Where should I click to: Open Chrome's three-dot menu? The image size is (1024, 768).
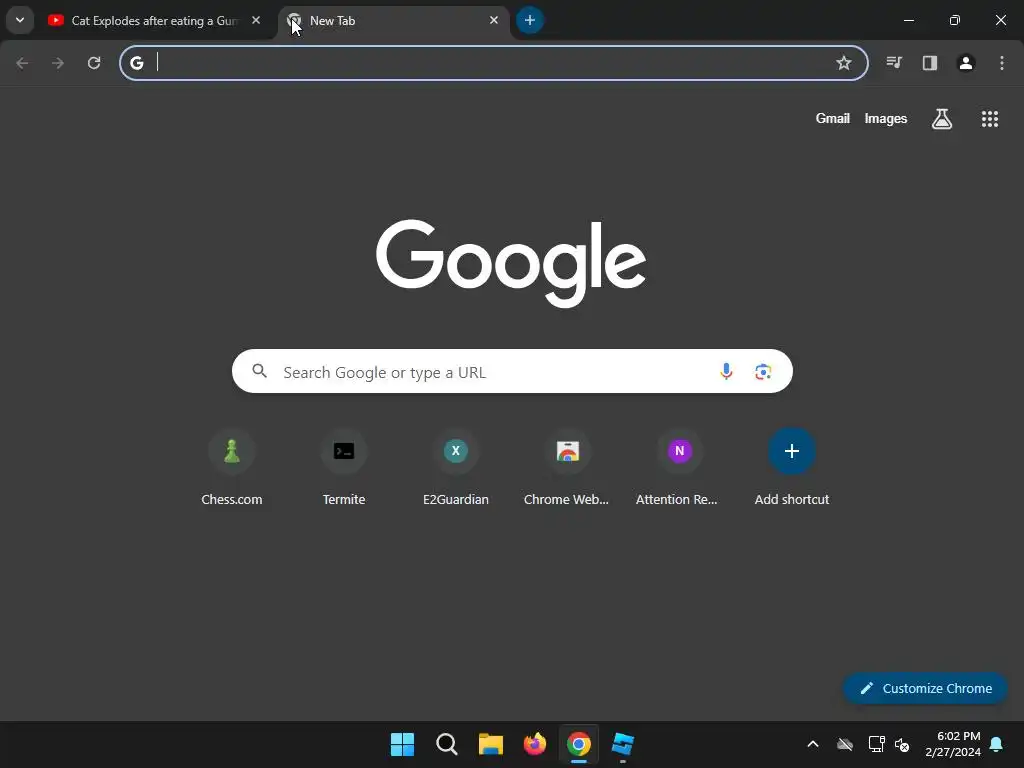[1002, 63]
